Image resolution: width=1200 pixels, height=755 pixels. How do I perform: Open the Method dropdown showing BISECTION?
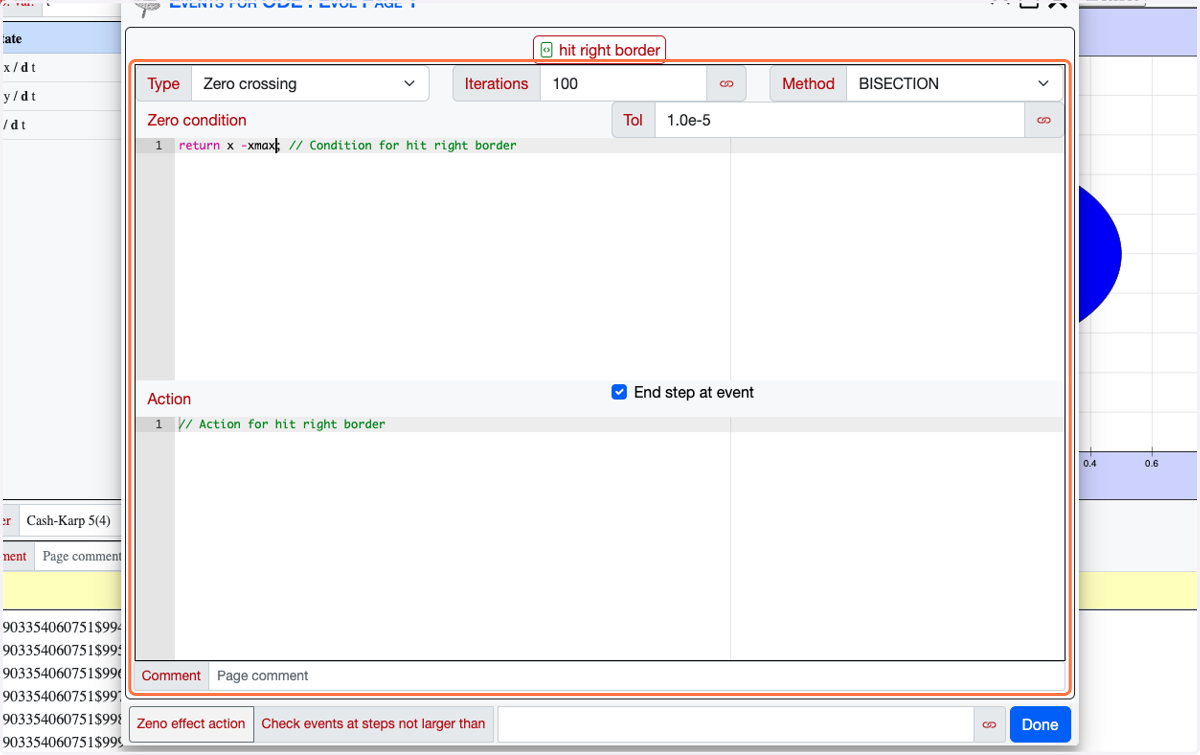click(954, 84)
